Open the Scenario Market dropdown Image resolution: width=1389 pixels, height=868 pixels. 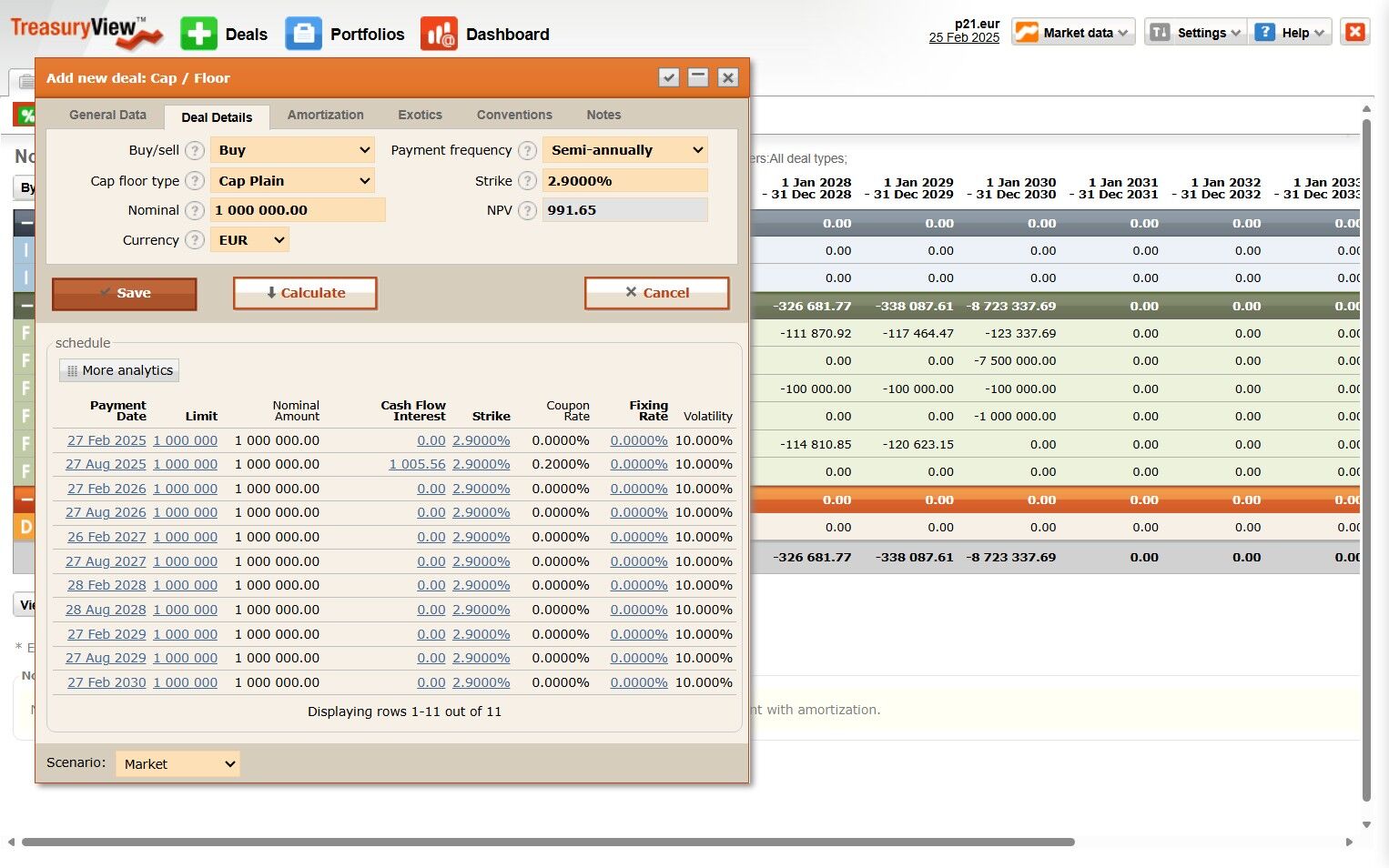tap(177, 764)
